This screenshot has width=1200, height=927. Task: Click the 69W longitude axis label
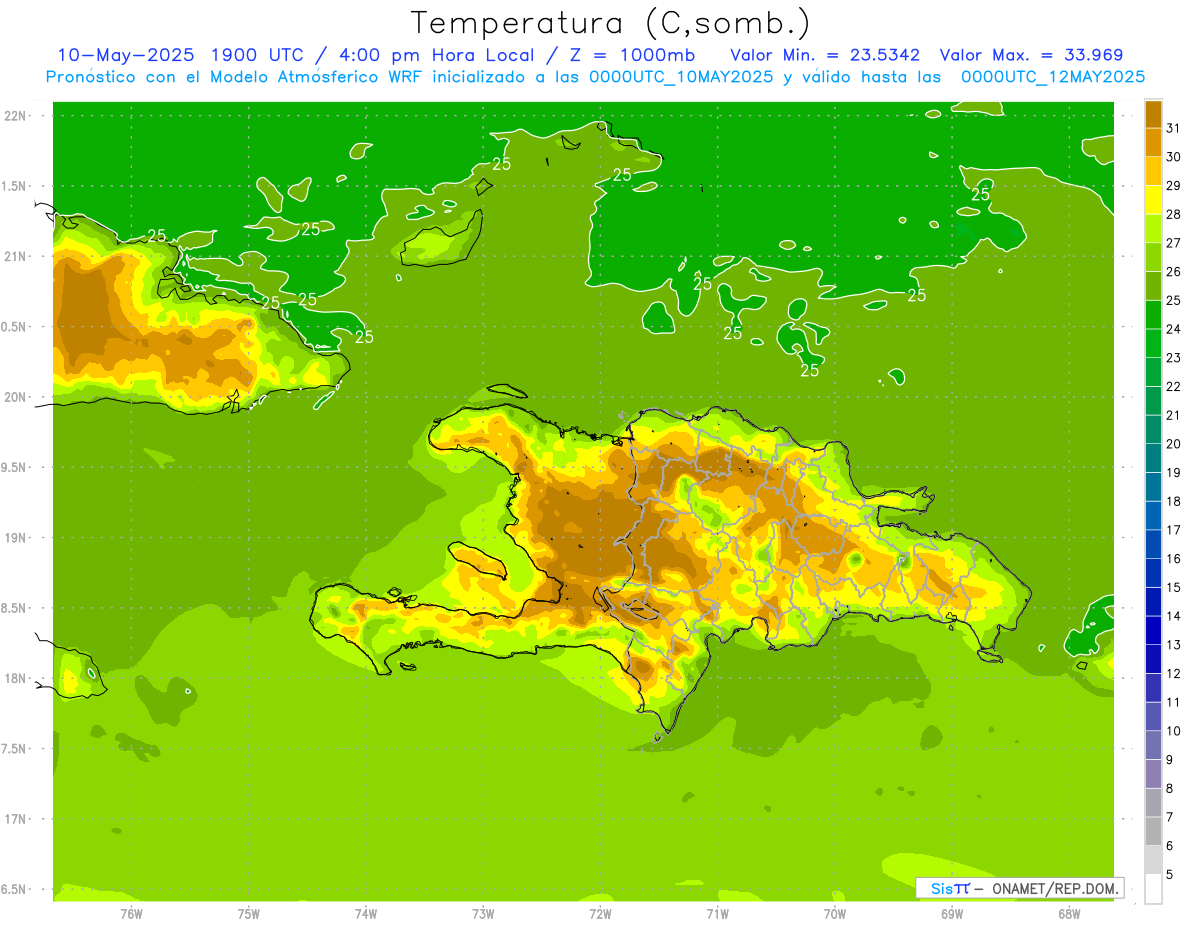point(952,914)
